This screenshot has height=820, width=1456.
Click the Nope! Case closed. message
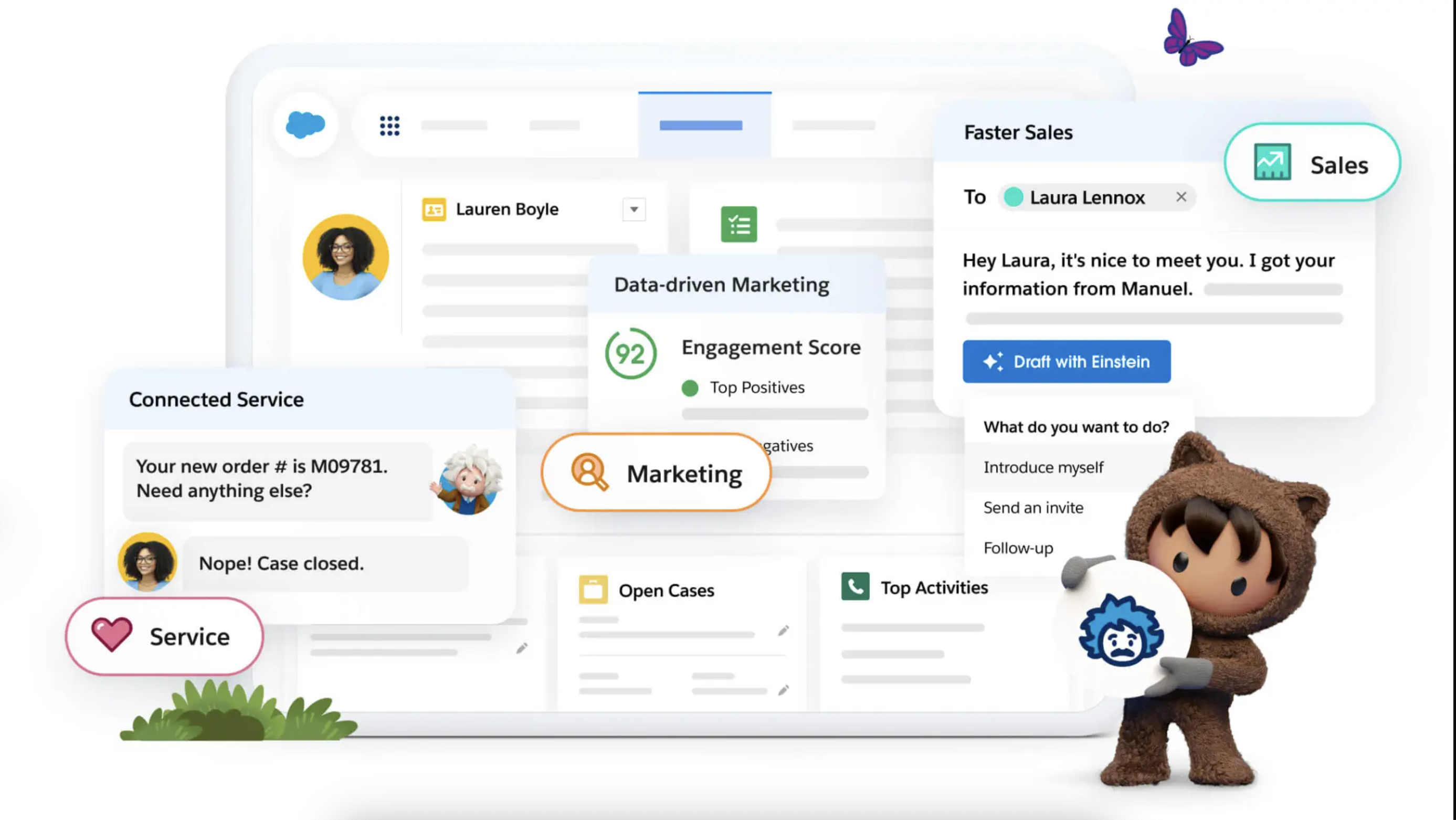[x=325, y=564]
